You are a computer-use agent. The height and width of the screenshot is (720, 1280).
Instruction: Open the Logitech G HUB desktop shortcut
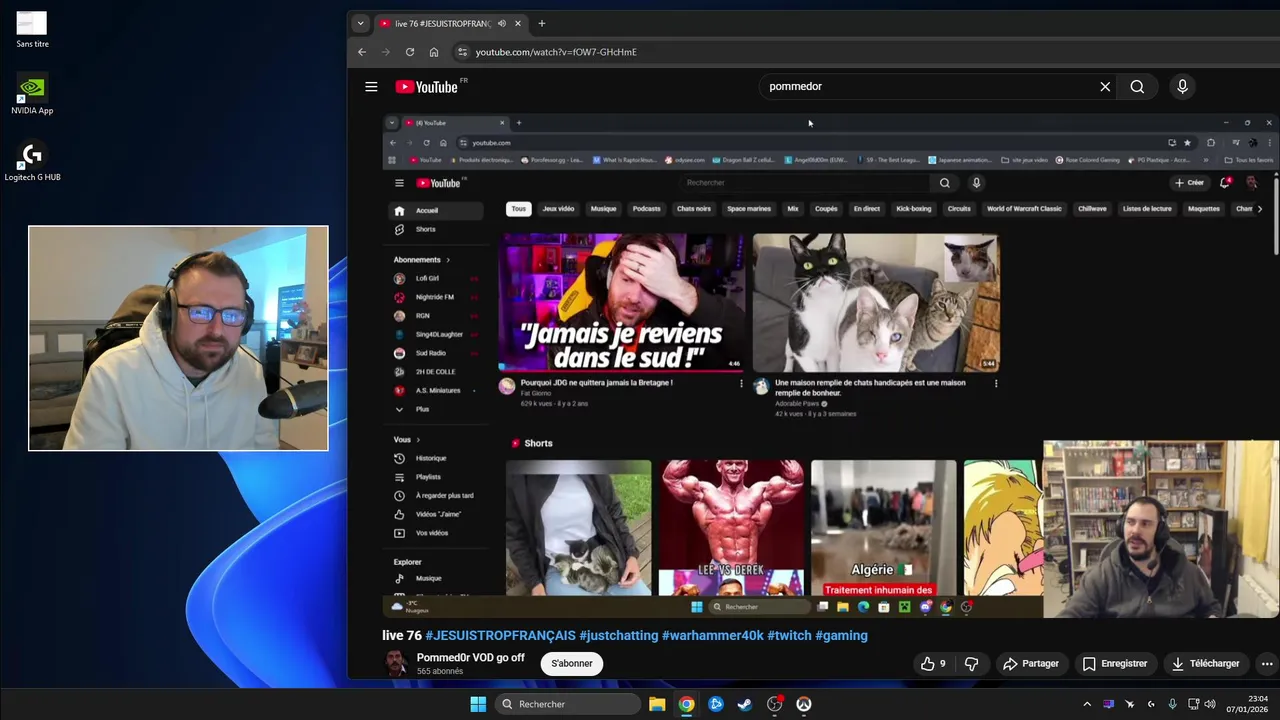(x=32, y=162)
